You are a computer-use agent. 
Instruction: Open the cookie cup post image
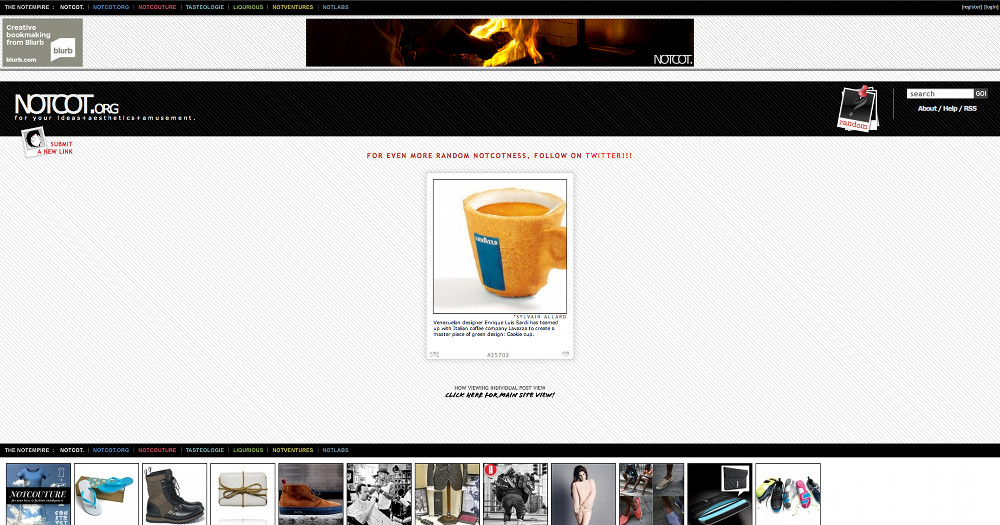[499, 246]
